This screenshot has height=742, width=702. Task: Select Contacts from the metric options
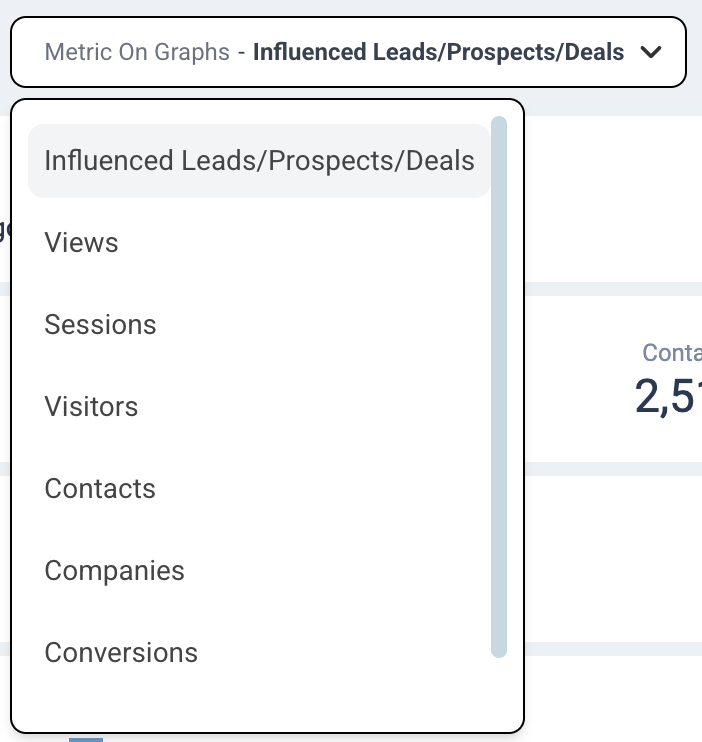coord(101,489)
